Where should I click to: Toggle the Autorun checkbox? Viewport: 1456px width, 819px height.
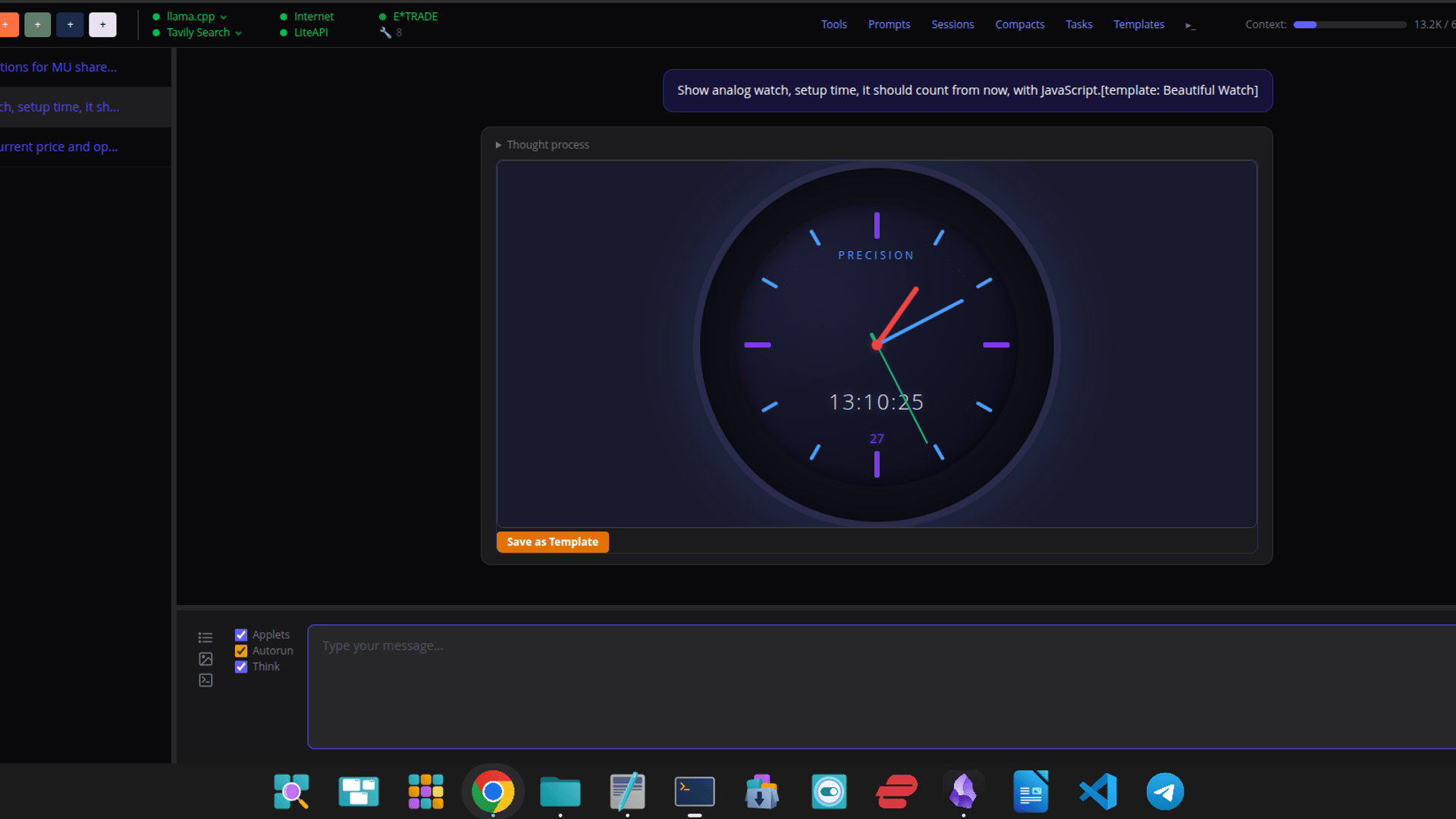[241, 651]
